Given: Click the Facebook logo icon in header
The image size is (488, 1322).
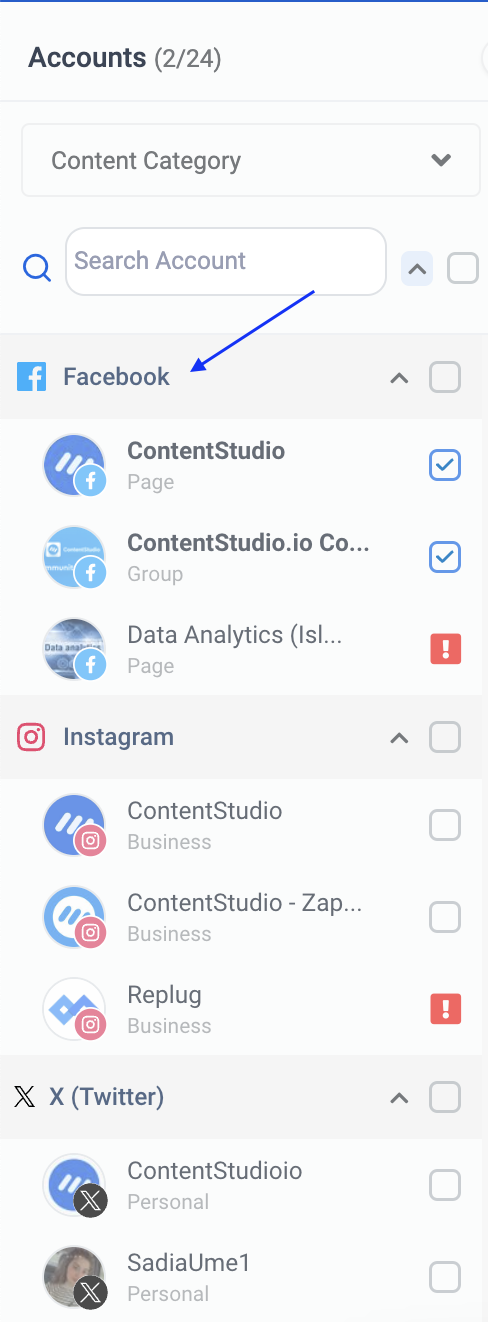Looking at the screenshot, I should 32,377.
